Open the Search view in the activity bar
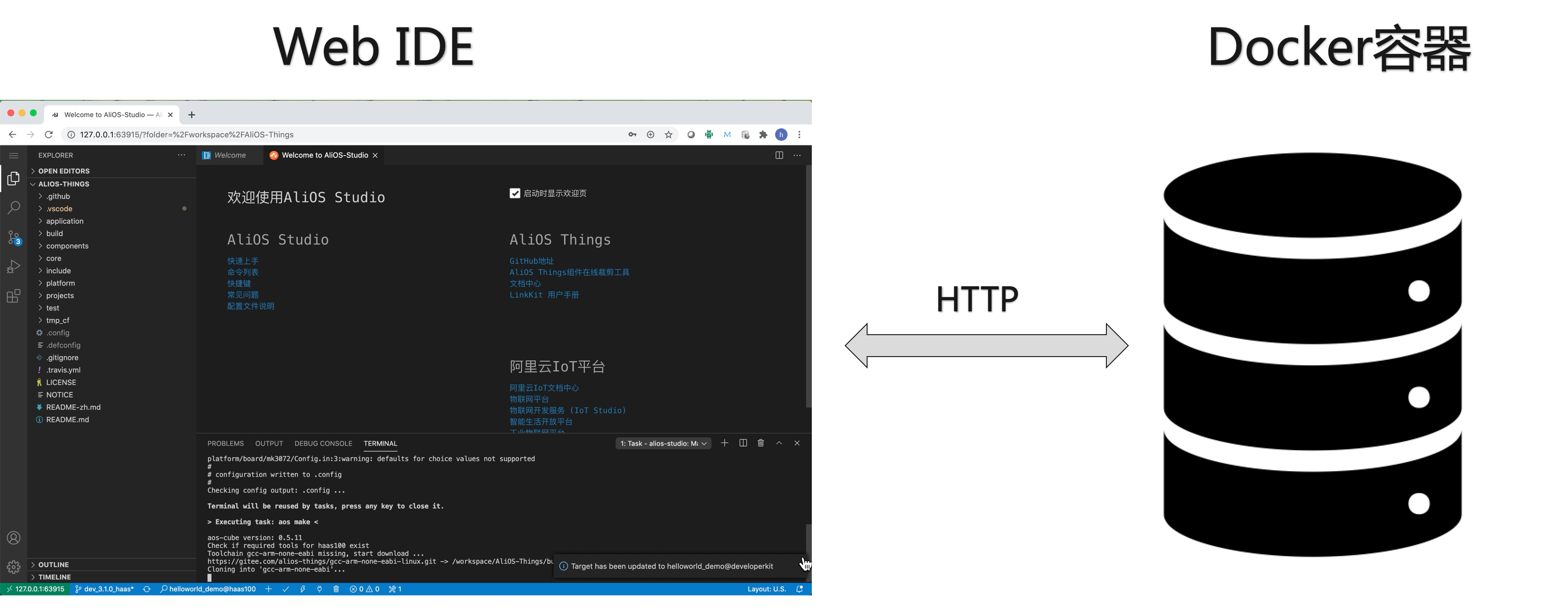 (13, 208)
